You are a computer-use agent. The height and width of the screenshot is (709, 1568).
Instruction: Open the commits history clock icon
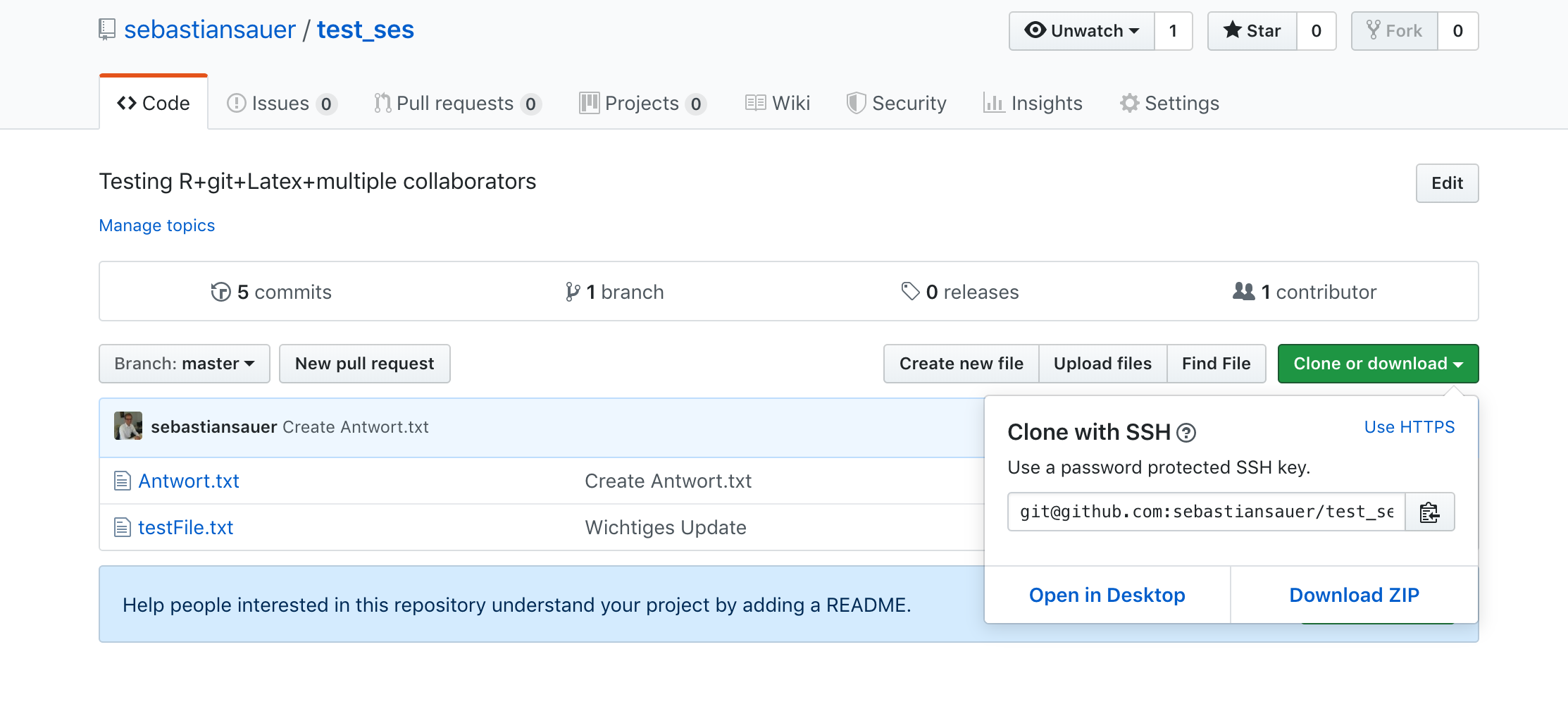[x=220, y=292]
